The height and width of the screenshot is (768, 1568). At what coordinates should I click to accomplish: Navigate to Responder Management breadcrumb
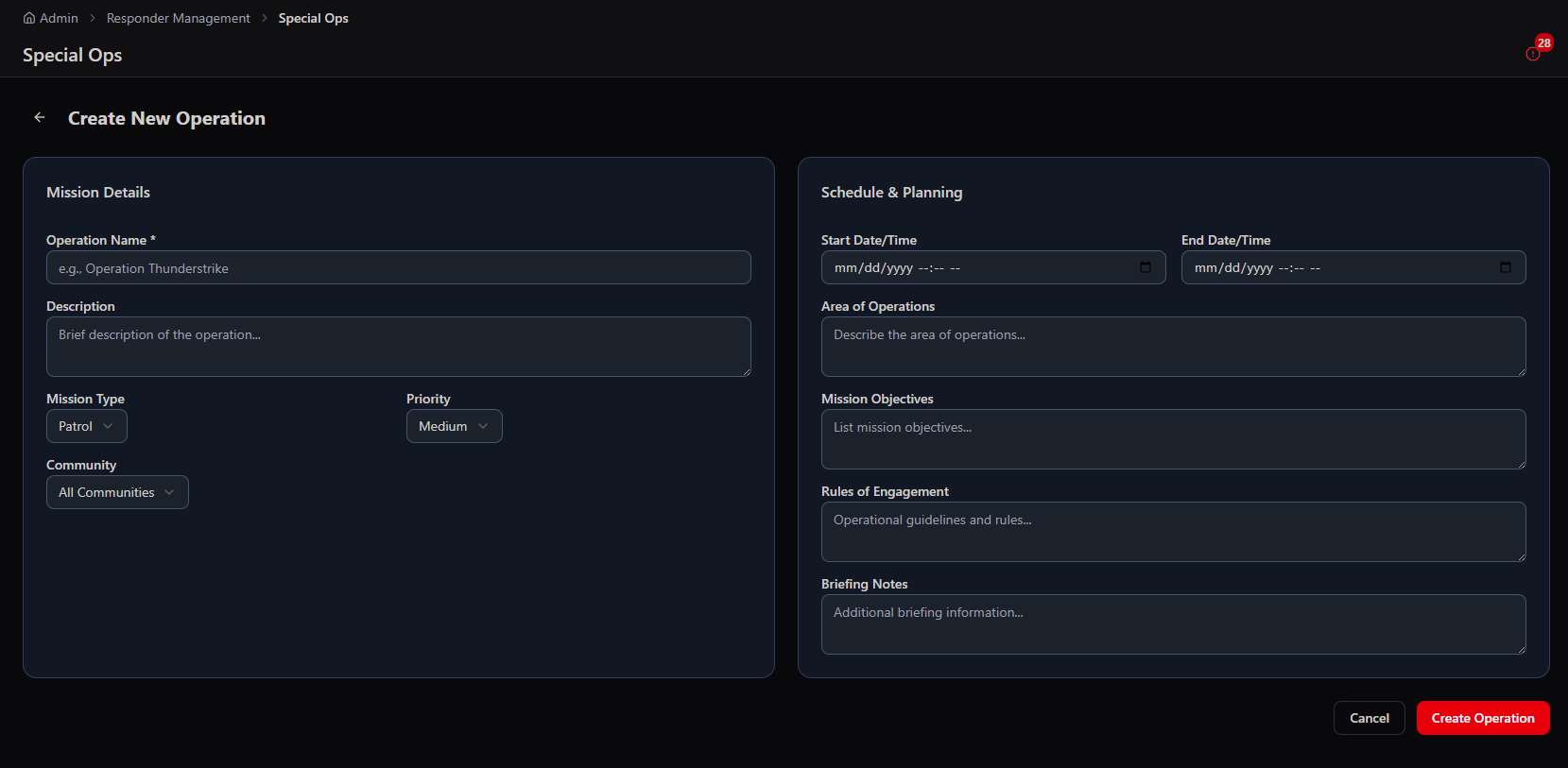click(x=179, y=18)
